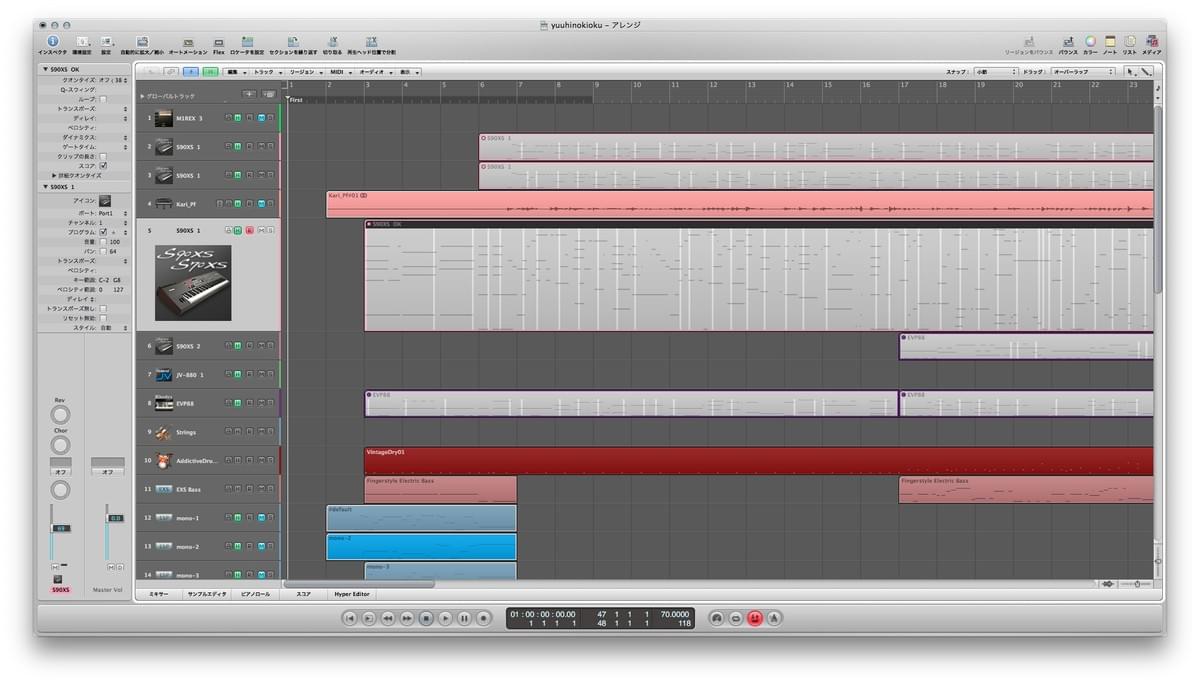The width and height of the screenshot is (1200, 684).
Task: Click the Flex toolbar icon
Action: pyautogui.click(x=219, y=43)
